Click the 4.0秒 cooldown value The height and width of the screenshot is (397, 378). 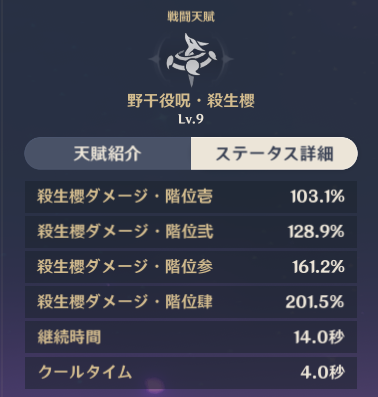(x=322, y=372)
